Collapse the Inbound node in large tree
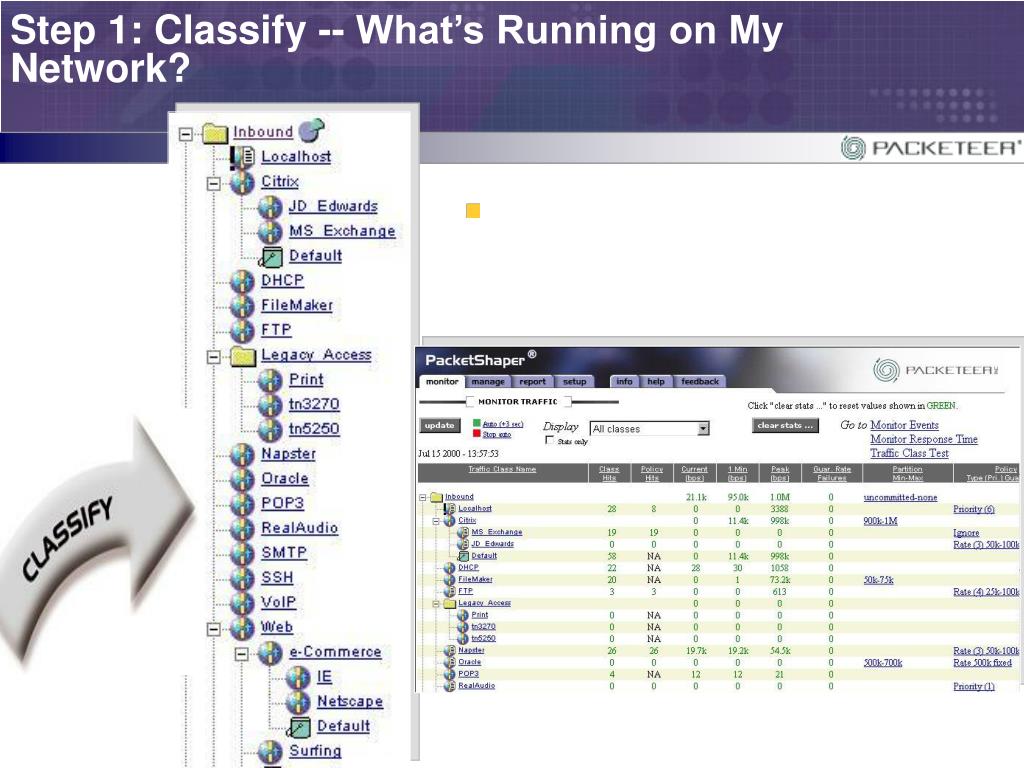1024x768 pixels. click(185, 134)
